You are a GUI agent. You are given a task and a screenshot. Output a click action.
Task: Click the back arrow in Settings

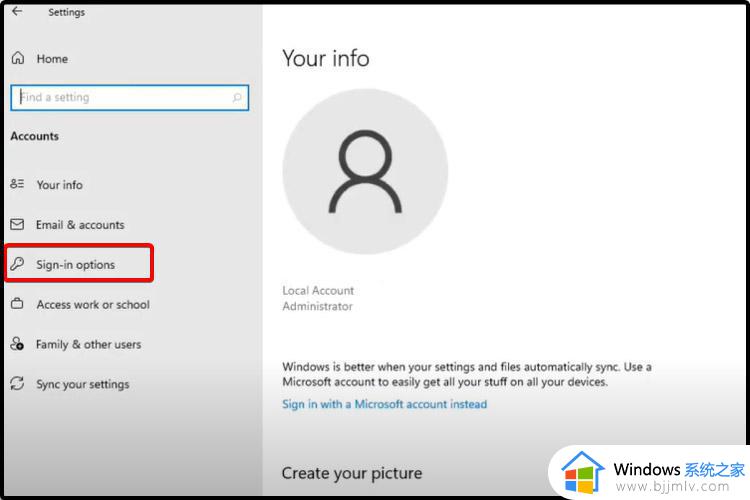coord(17,11)
